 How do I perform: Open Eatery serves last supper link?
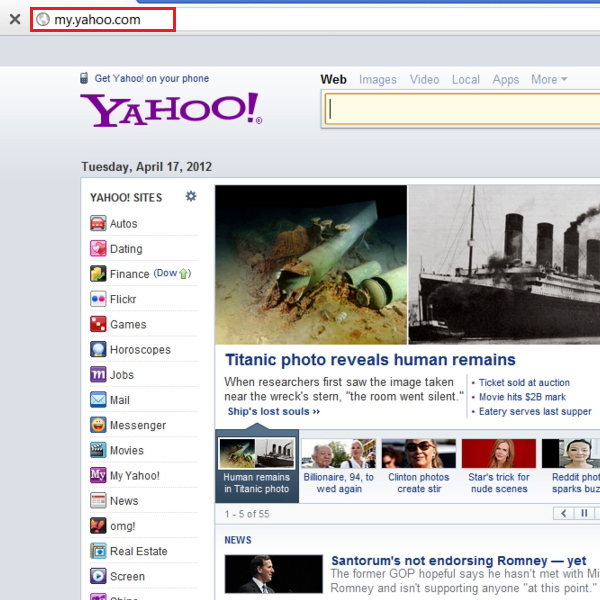click(535, 412)
